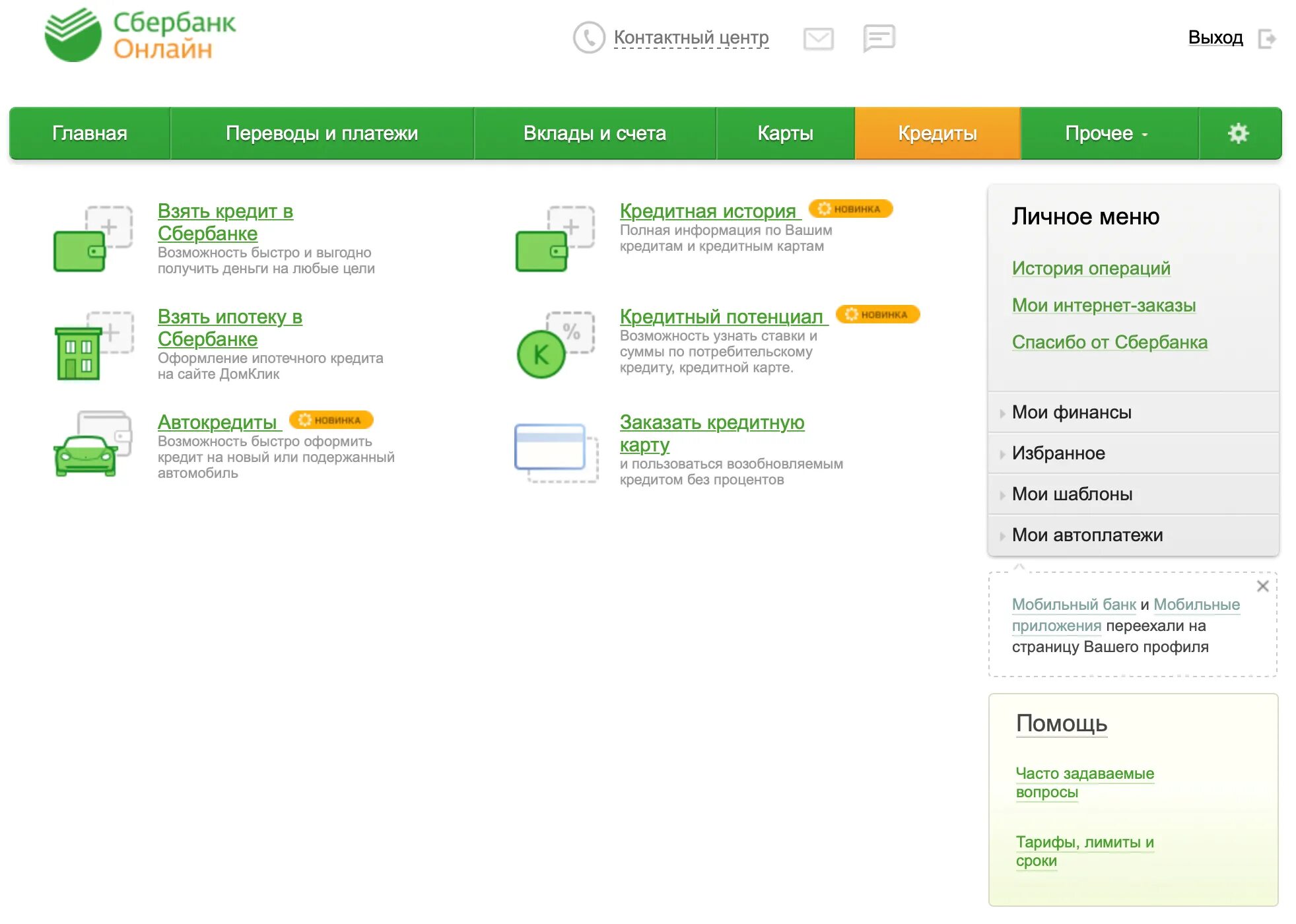Open Спасибо от Сбербанка link
The height and width of the screenshot is (924, 1296).
coord(1110,343)
